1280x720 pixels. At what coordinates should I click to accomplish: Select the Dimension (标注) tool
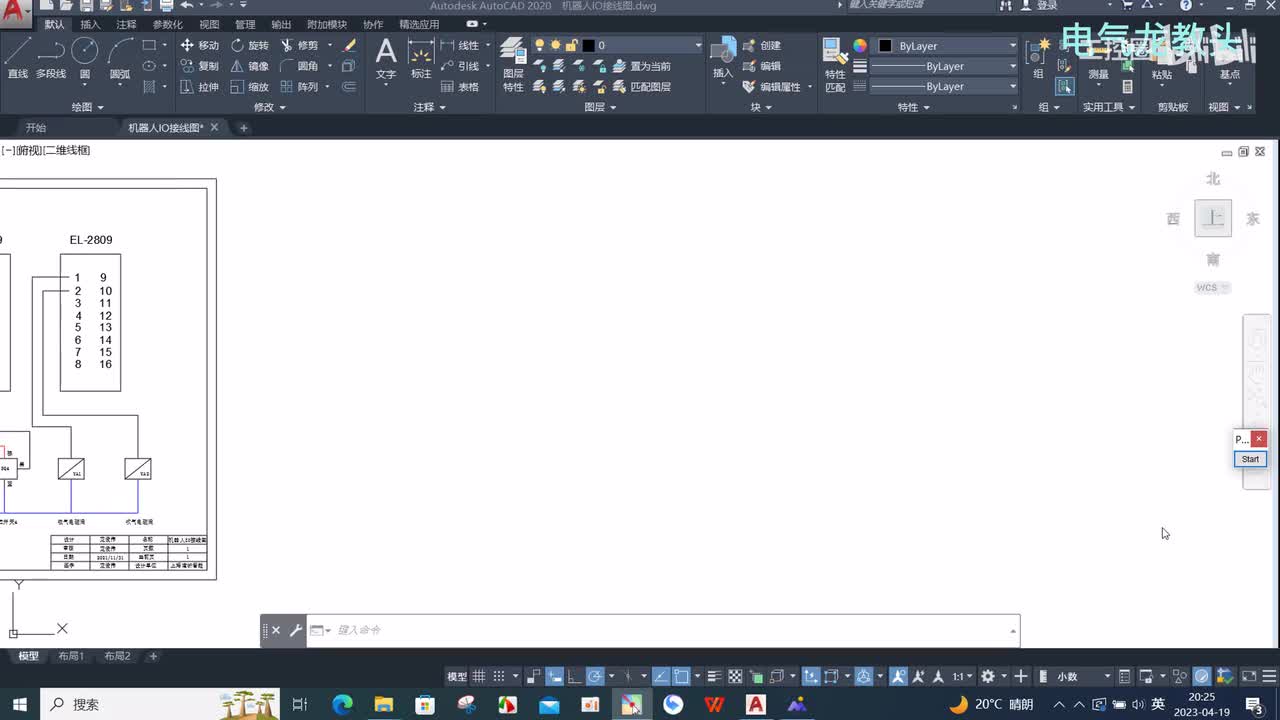coord(421,59)
